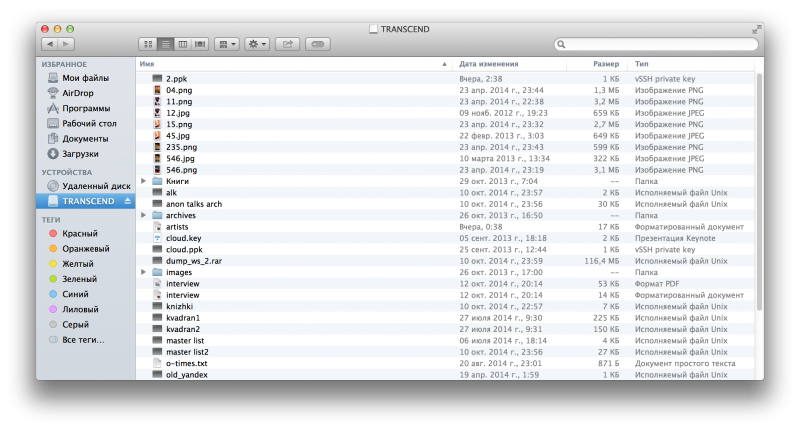Select the 11.png file icon
The image size is (800, 430).
tap(157, 102)
